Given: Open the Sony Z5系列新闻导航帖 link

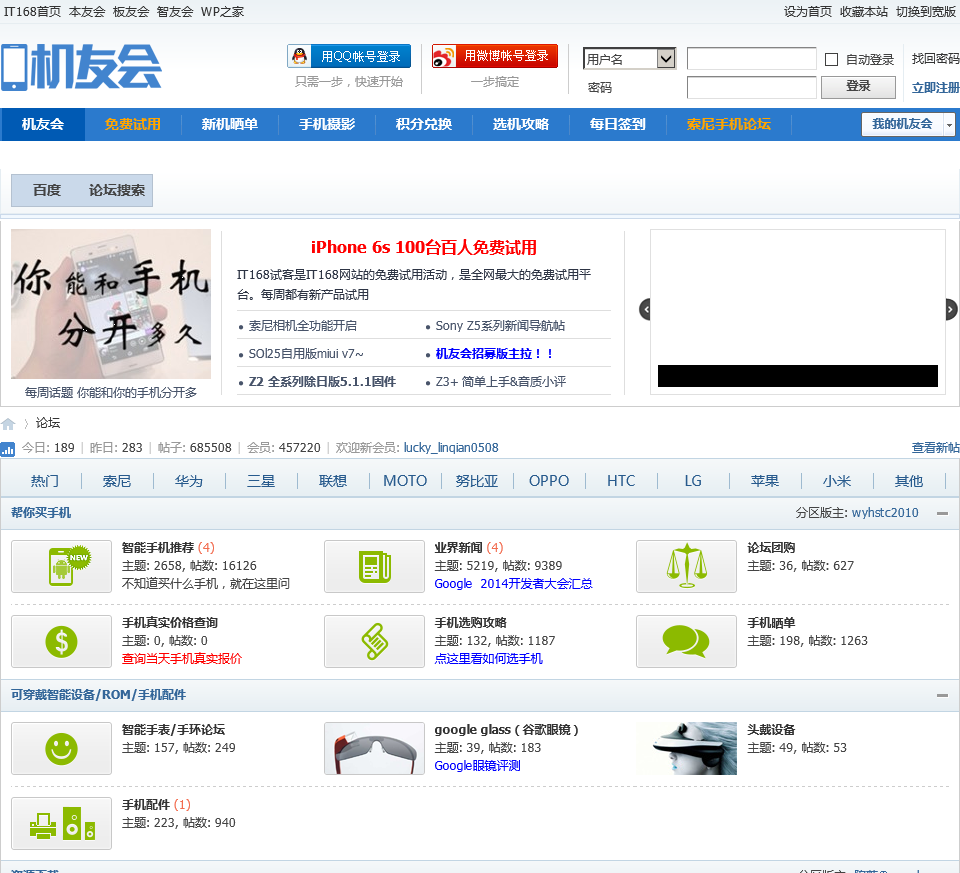Looking at the screenshot, I should [500, 326].
